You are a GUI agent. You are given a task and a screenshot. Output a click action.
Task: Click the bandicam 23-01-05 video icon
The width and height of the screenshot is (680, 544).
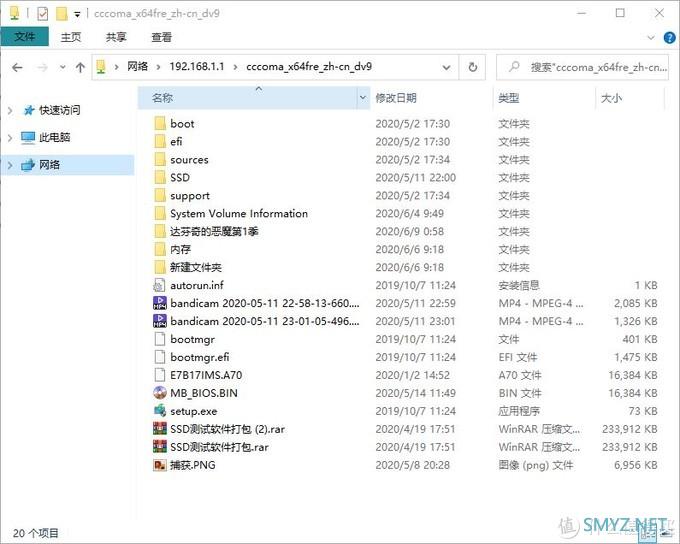[160, 321]
